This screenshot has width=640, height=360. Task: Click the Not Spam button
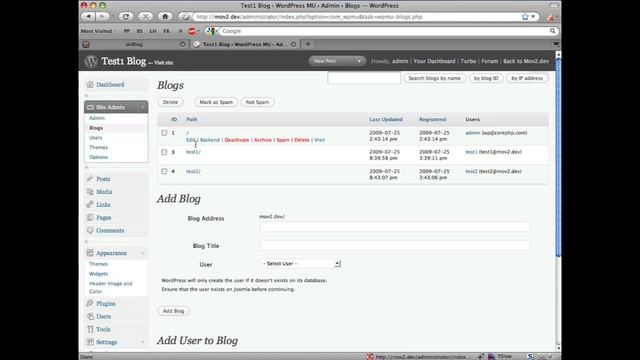click(257, 102)
